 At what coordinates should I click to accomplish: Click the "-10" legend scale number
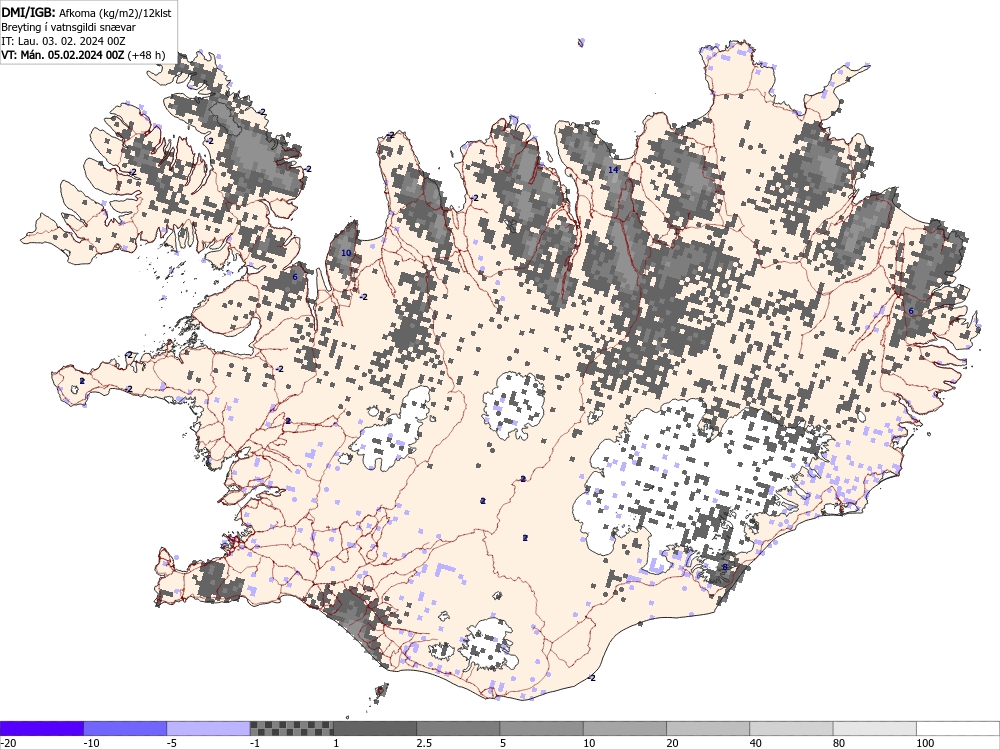(92, 743)
